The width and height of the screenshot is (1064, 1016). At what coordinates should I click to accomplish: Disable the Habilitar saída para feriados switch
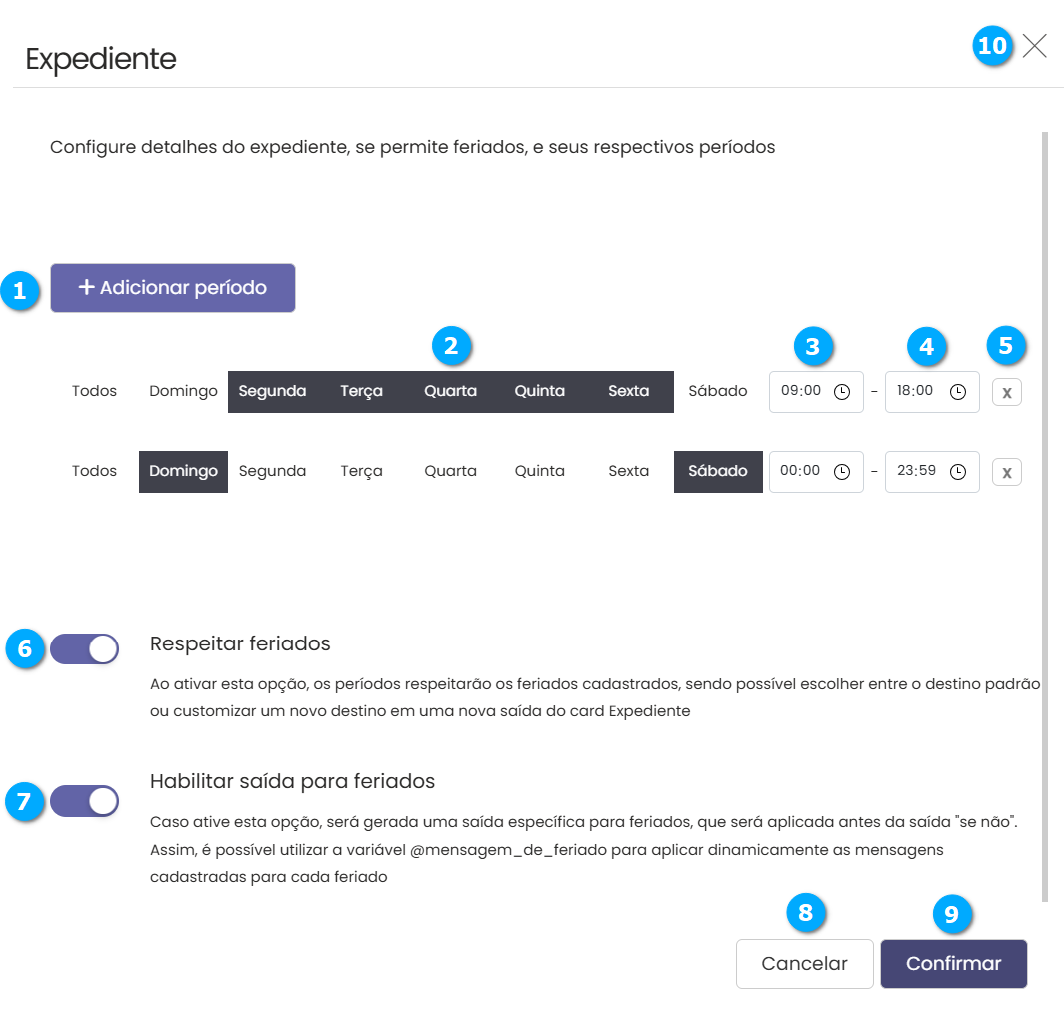pyautogui.click(x=85, y=801)
